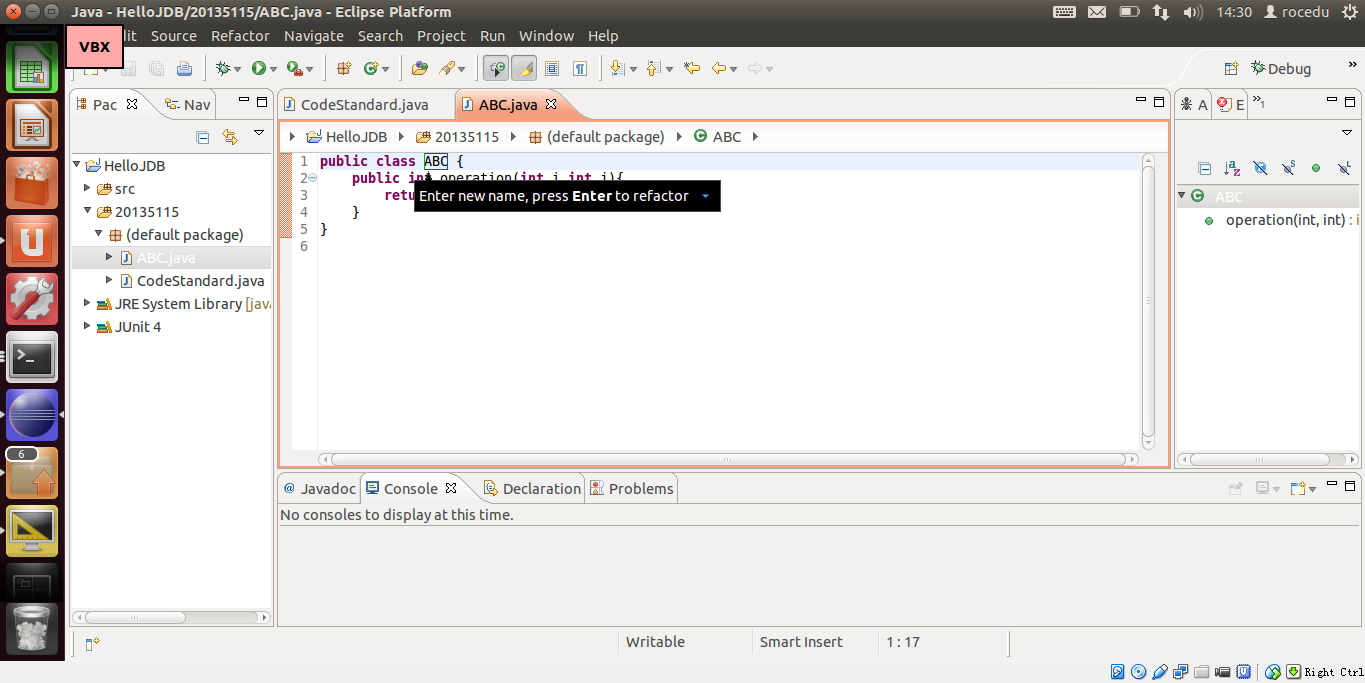This screenshot has height=683, width=1365.
Task: Expand the JUnit 4 library
Action: click(88, 327)
